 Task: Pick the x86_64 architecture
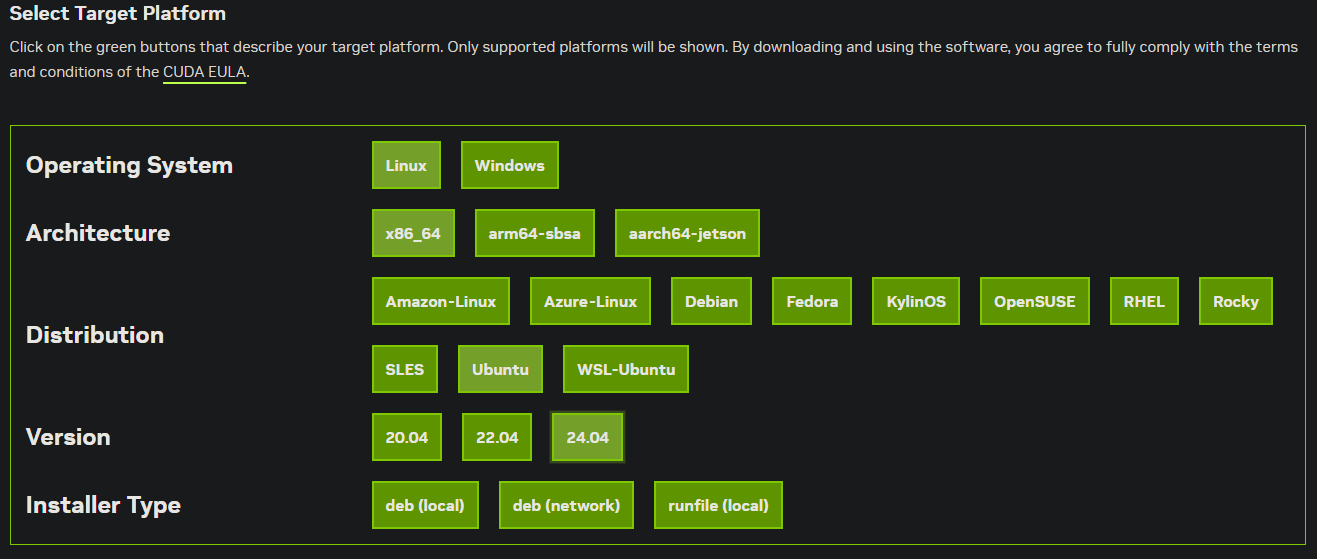click(413, 233)
